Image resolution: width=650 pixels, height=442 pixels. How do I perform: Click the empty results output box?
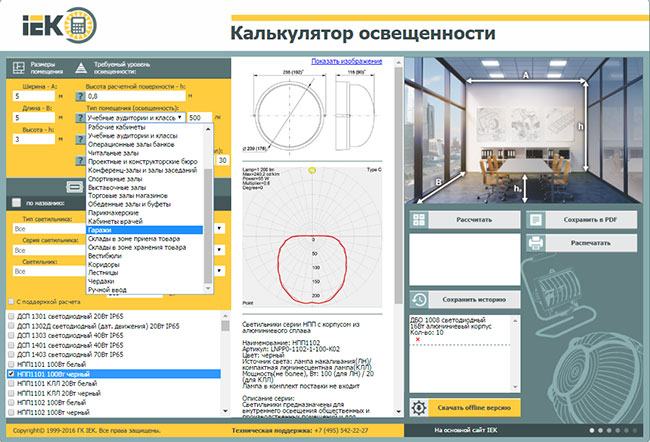(x=465, y=259)
